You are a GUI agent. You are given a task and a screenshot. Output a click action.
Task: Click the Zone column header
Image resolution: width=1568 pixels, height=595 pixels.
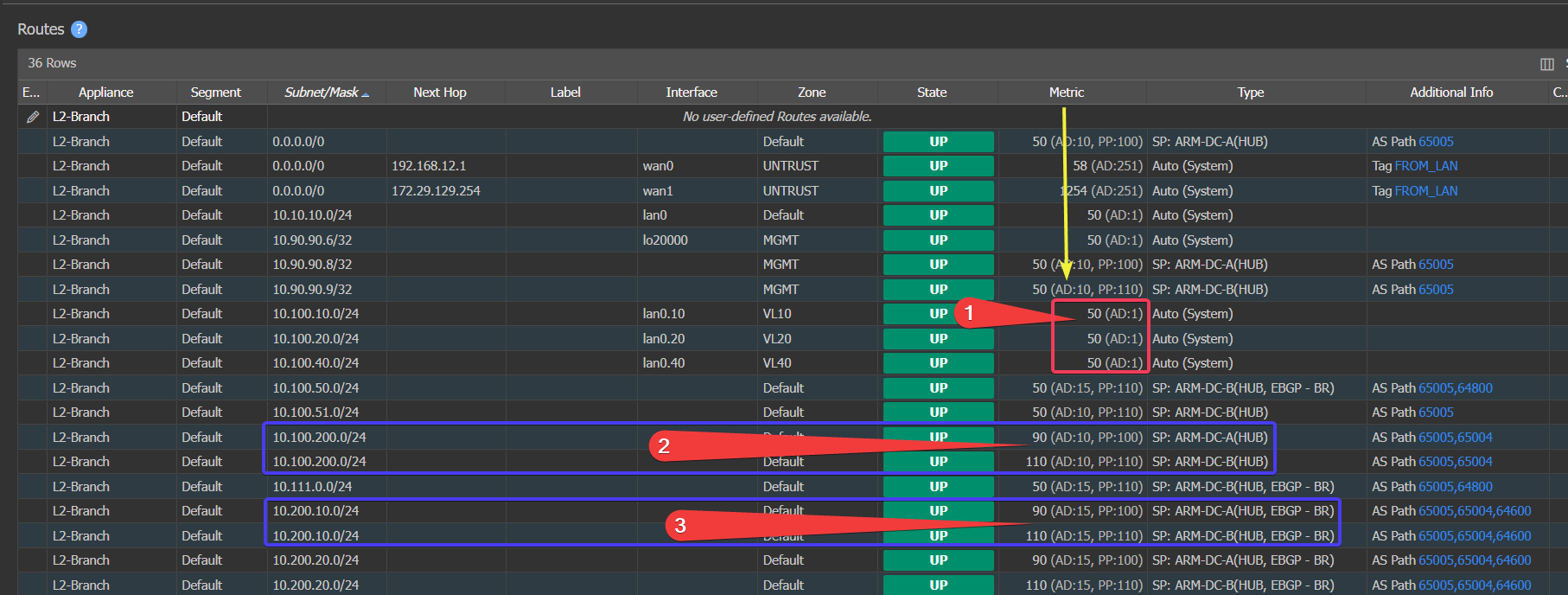(x=812, y=93)
